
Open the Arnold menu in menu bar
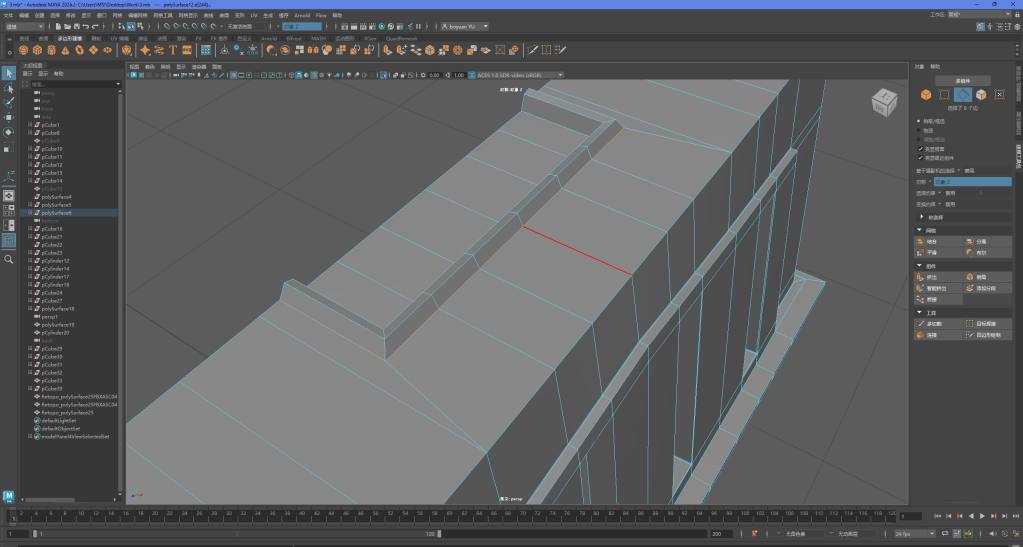pos(301,16)
